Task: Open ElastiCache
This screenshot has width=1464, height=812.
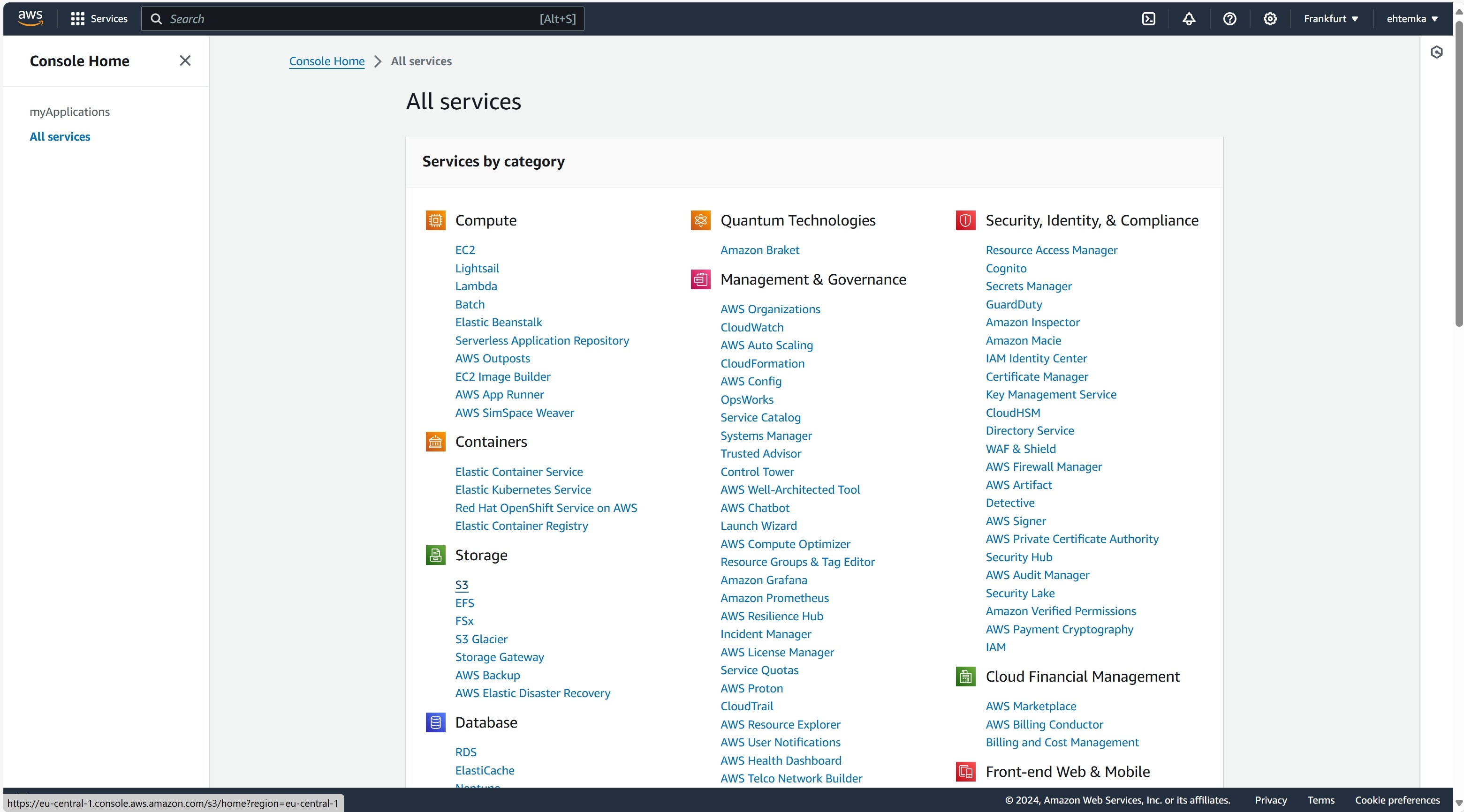Action: 485,770
